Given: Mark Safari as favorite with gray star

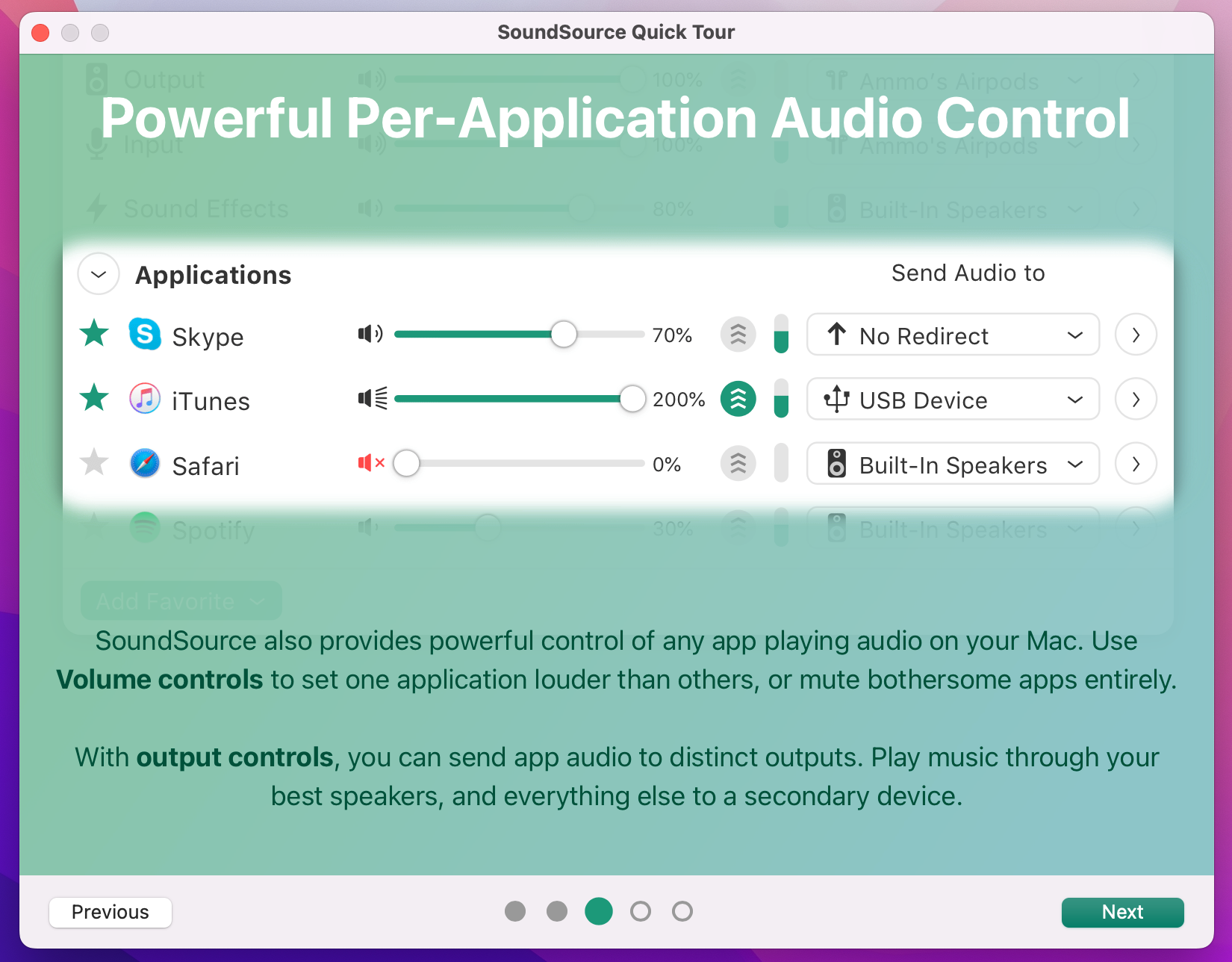Looking at the screenshot, I should tap(95, 463).
